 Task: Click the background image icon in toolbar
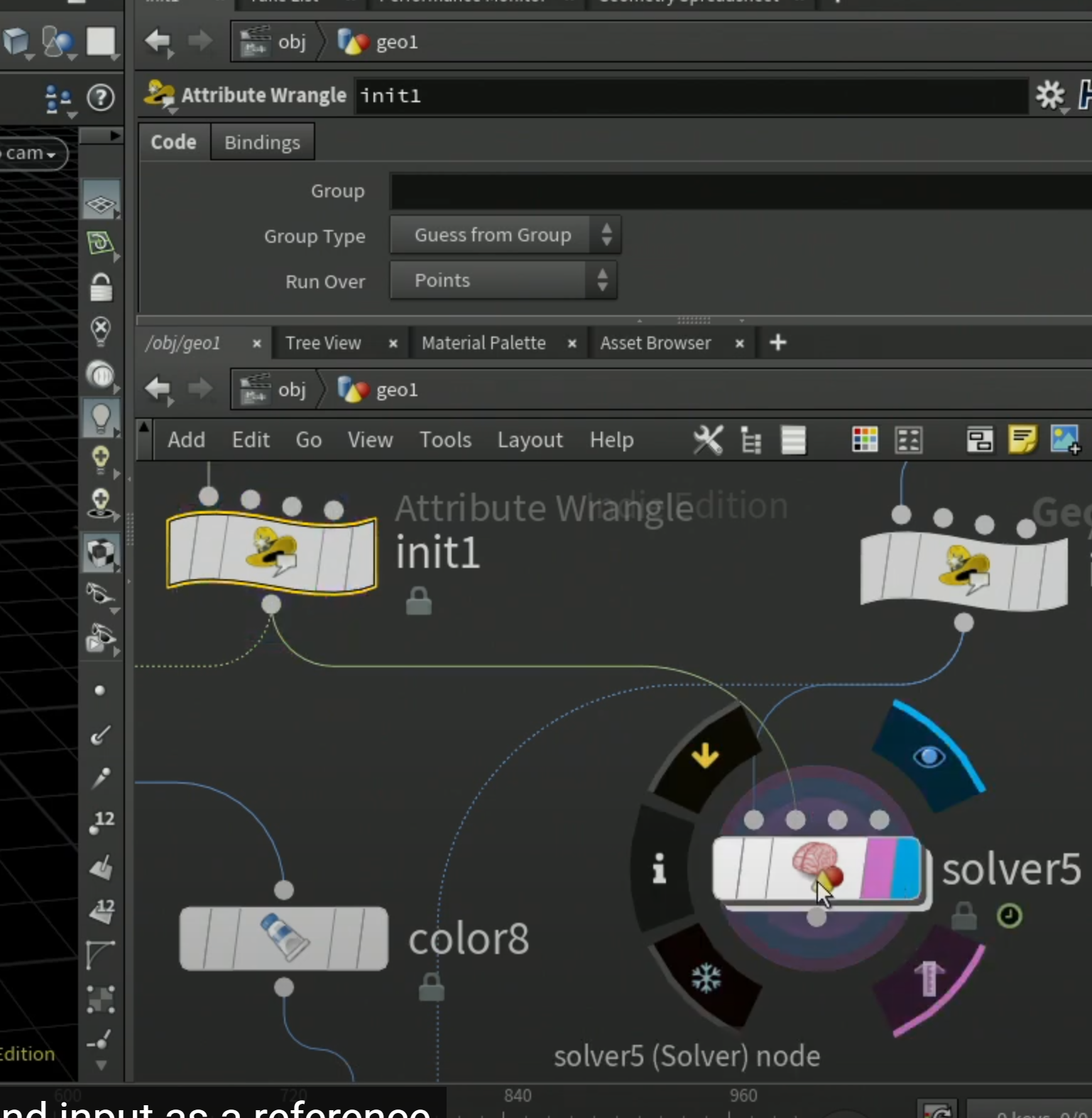click(x=1066, y=440)
